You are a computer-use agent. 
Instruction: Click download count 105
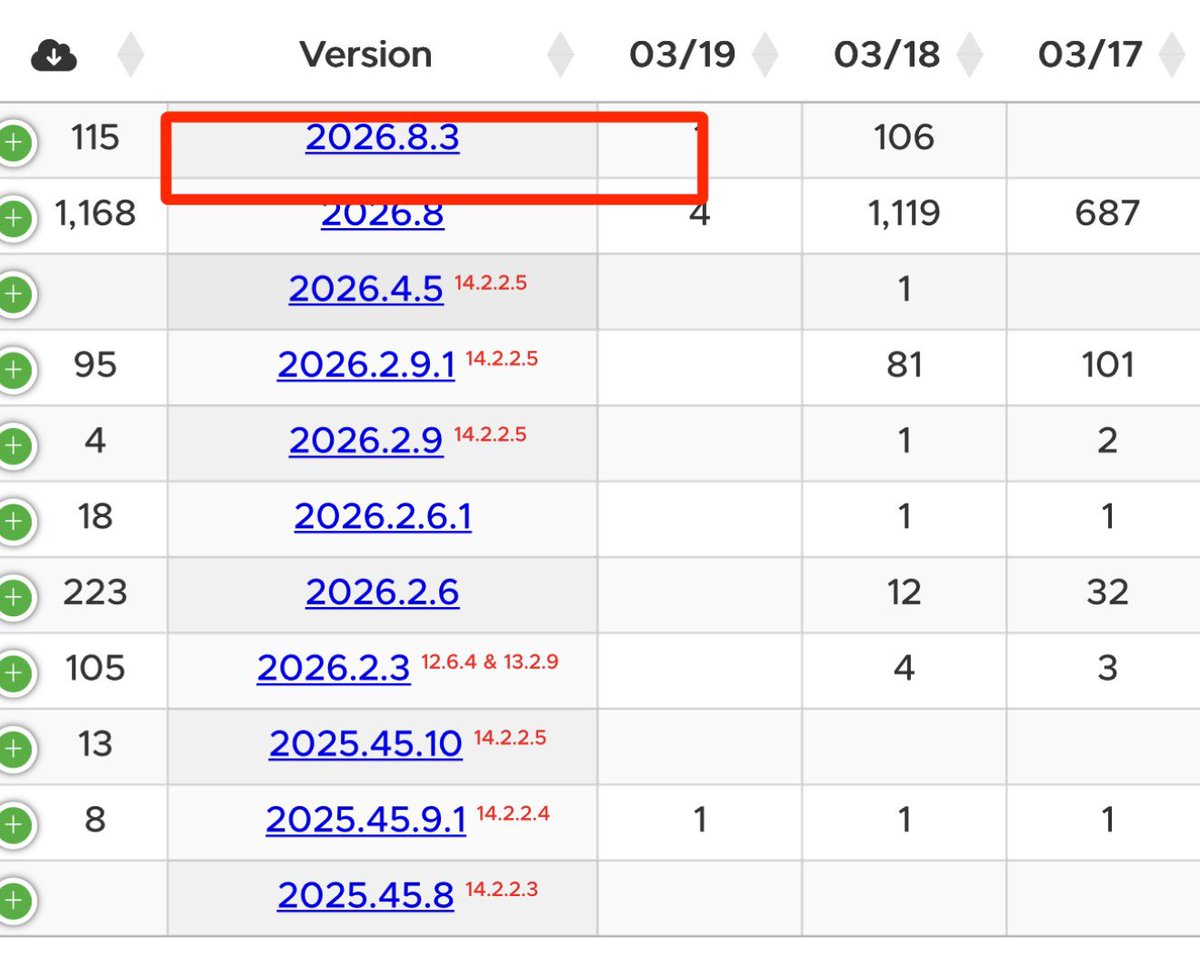95,670
